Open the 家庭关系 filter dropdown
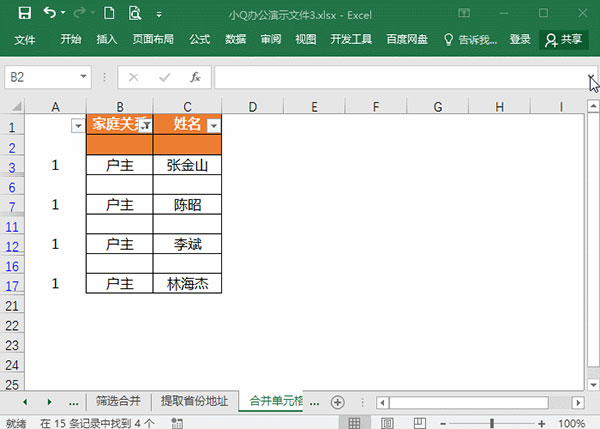Screen dimensions: 600x429 [x=146, y=126]
